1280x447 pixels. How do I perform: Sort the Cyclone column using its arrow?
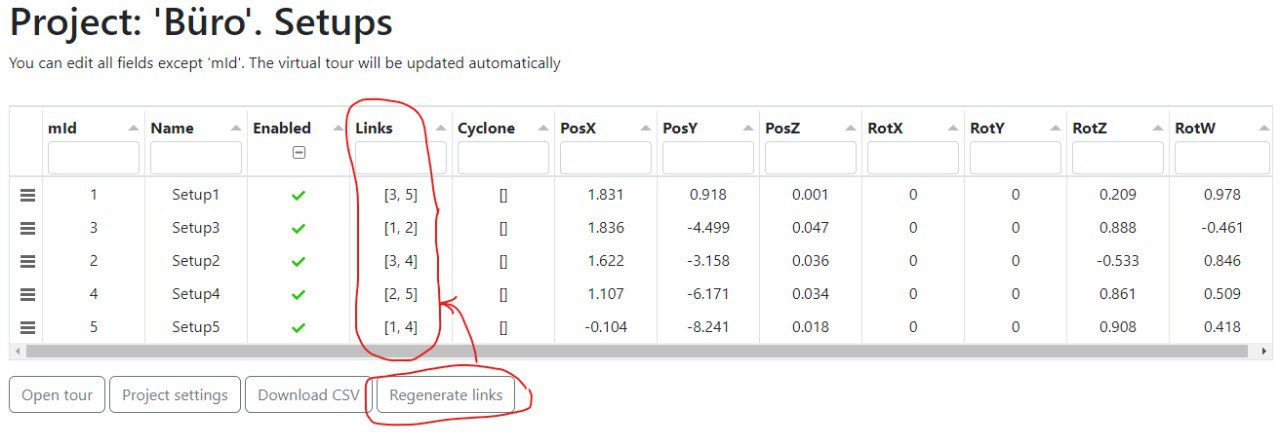(543, 128)
